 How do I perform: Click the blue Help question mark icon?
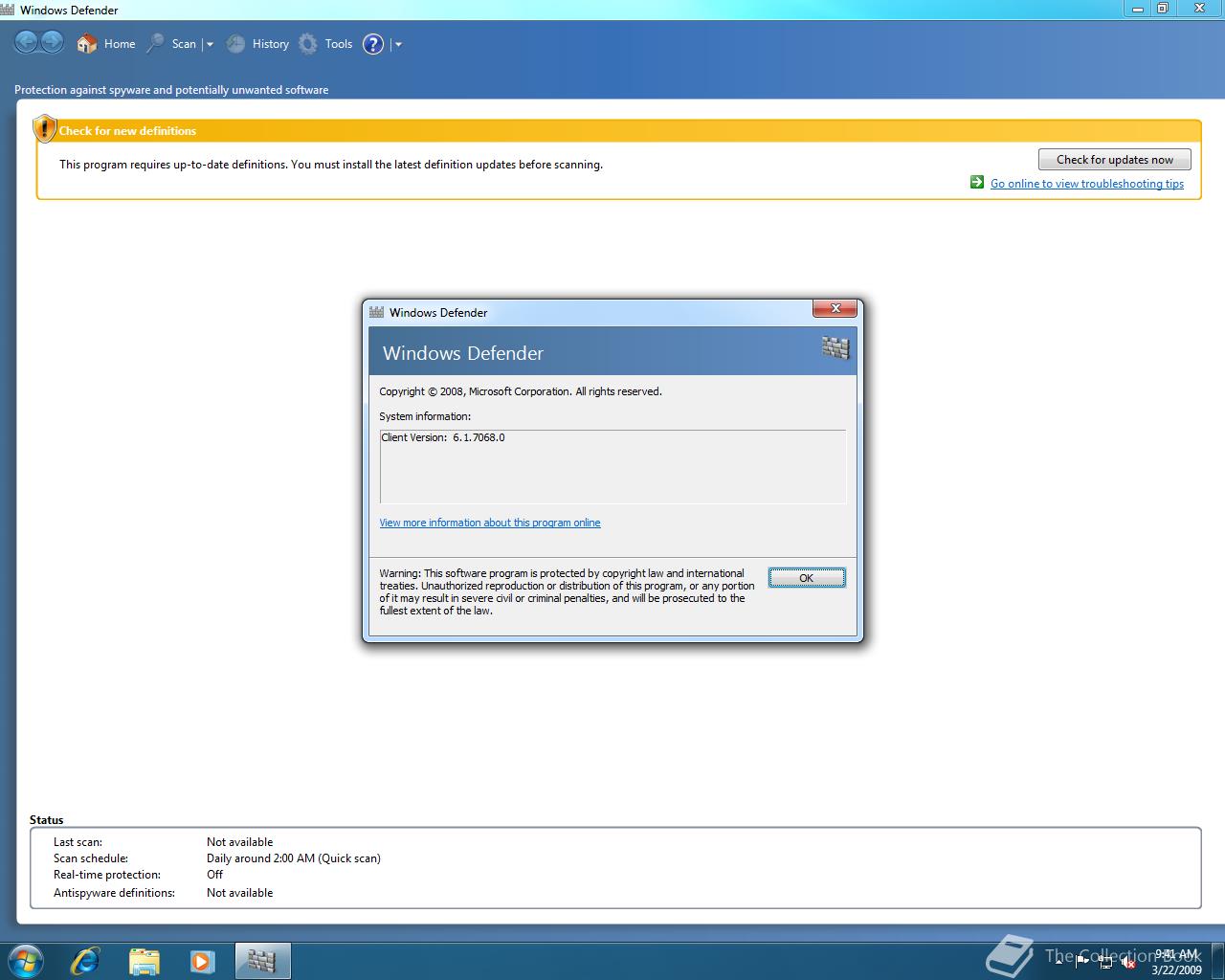[x=373, y=44]
